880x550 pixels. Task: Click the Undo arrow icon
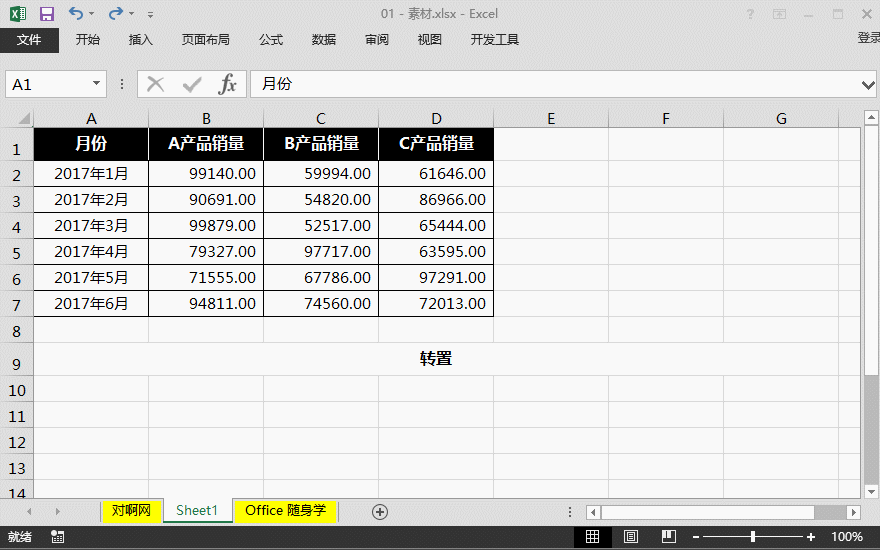(76, 14)
